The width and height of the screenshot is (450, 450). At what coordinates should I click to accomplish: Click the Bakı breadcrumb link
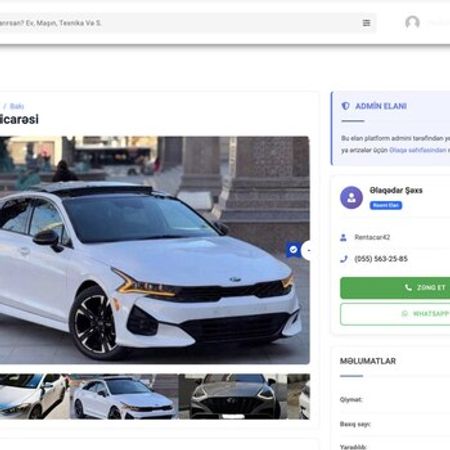(x=17, y=106)
